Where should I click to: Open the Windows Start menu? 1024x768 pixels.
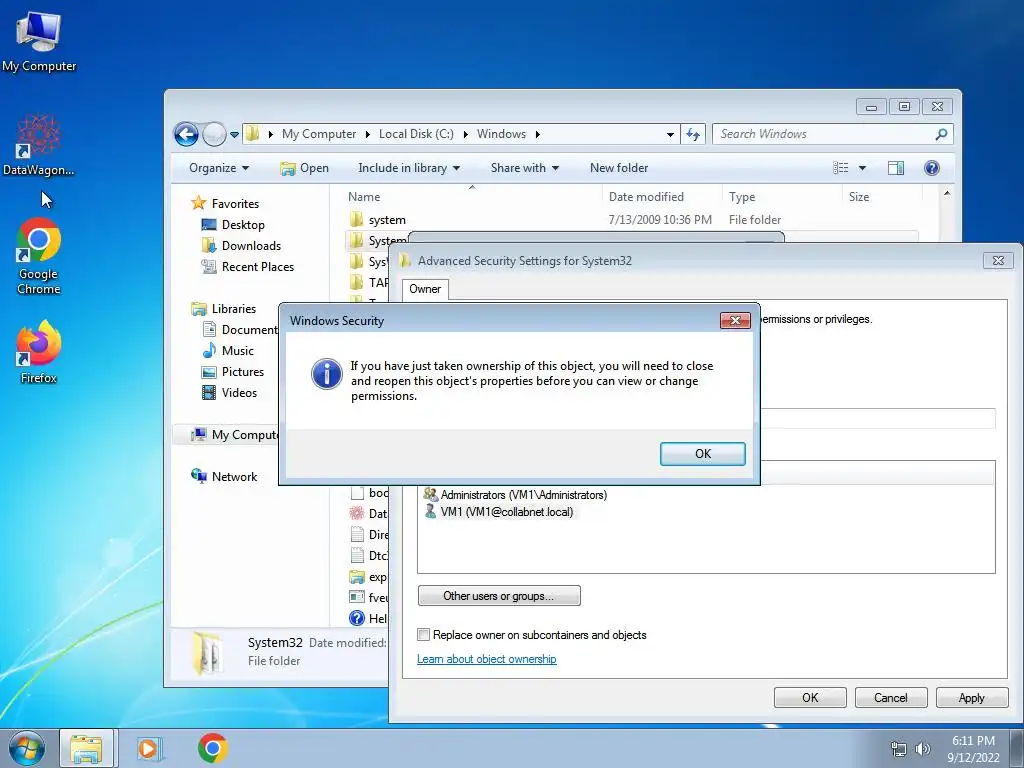27,748
